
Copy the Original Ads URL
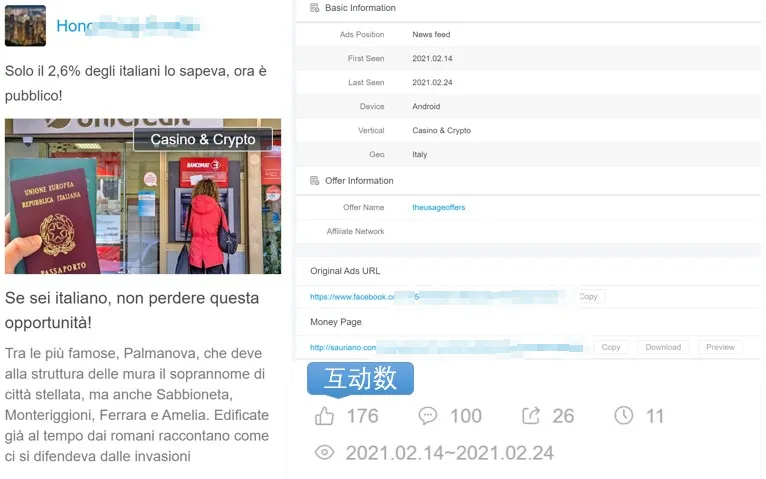[588, 296]
